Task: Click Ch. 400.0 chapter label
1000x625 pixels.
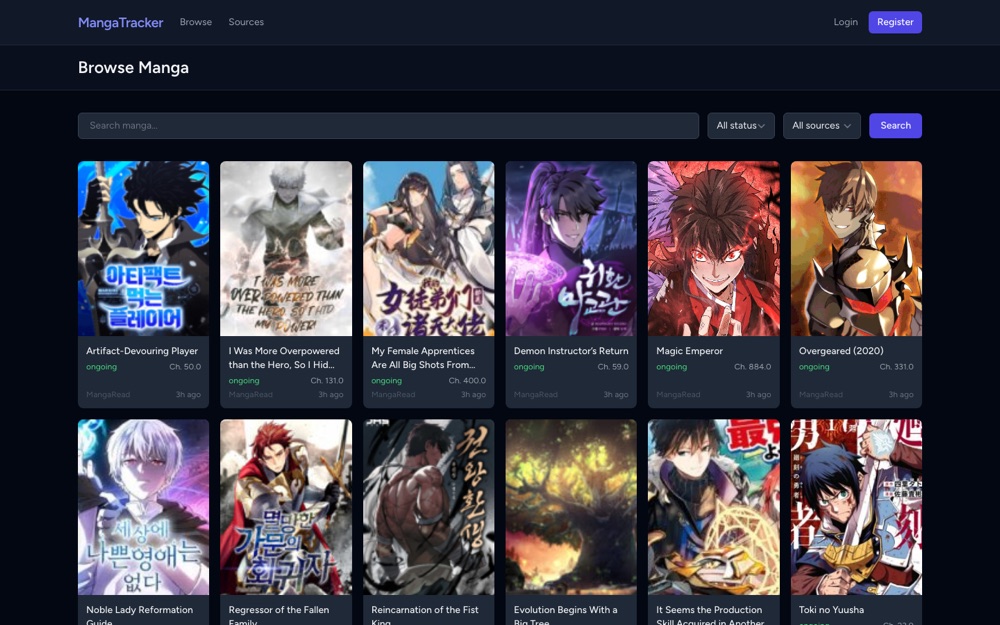Action: (x=467, y=381)
